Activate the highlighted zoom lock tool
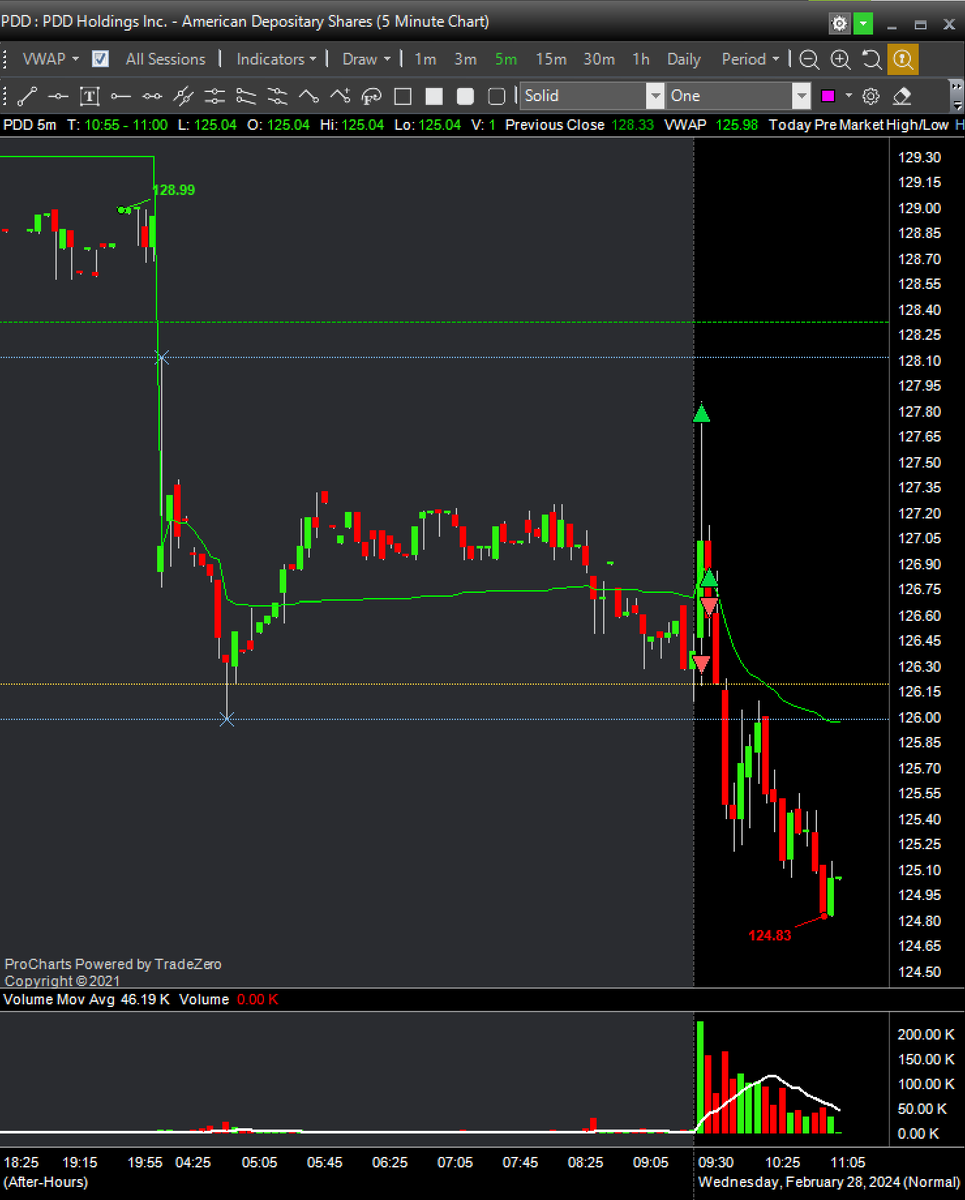The image size is (965, 1200). pos(903,60)
